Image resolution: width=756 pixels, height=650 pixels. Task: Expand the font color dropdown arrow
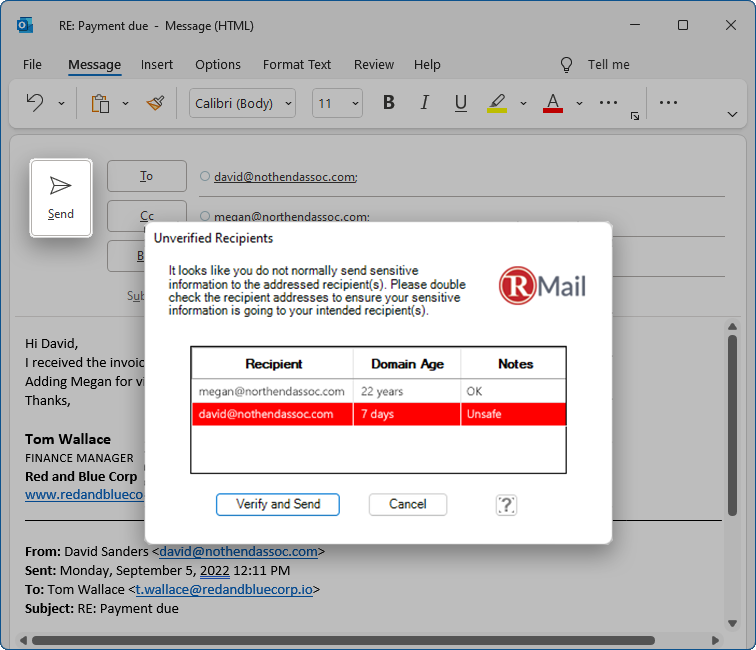click(x=579, y=103)
